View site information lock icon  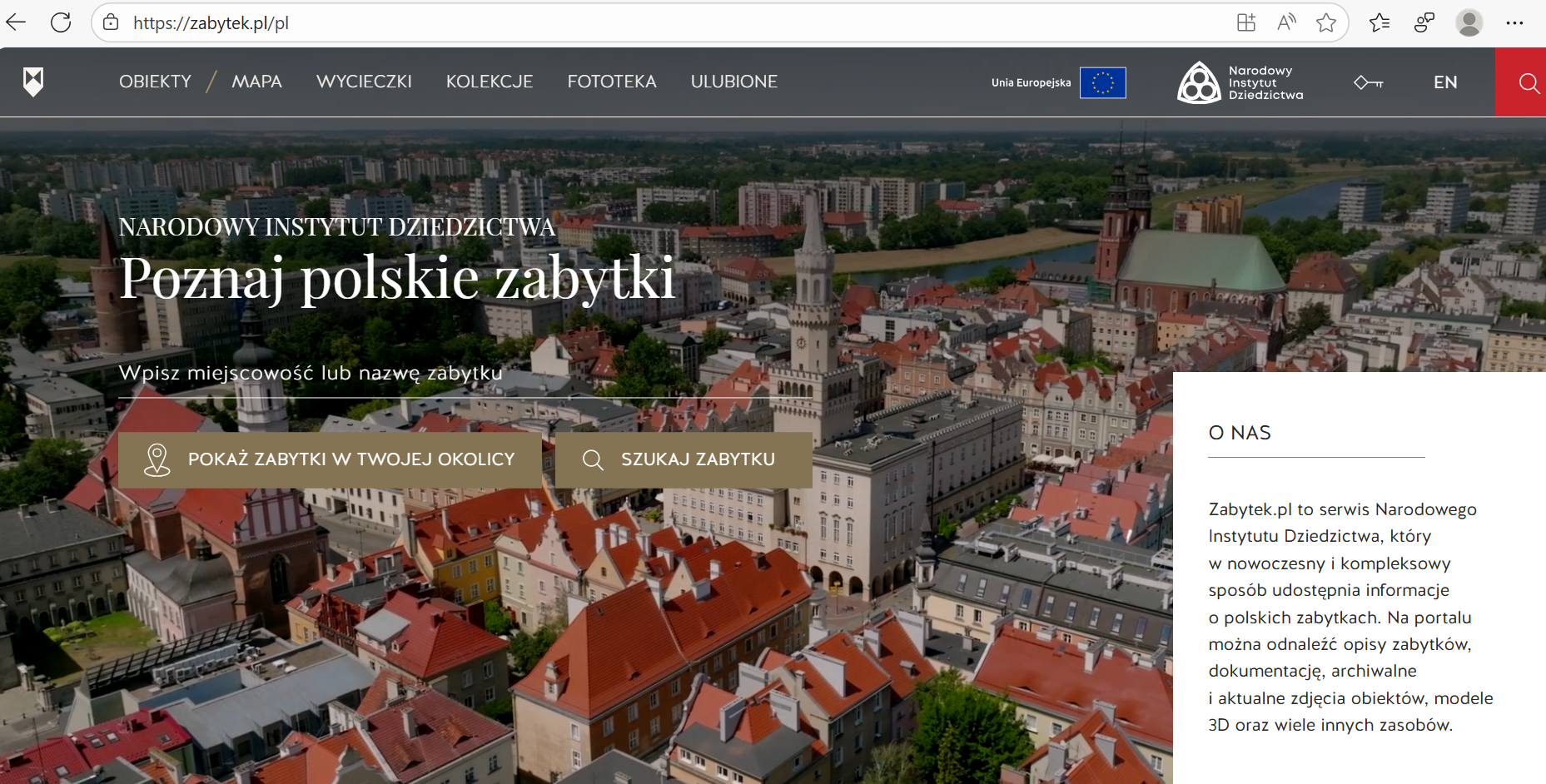click(111, 22)
